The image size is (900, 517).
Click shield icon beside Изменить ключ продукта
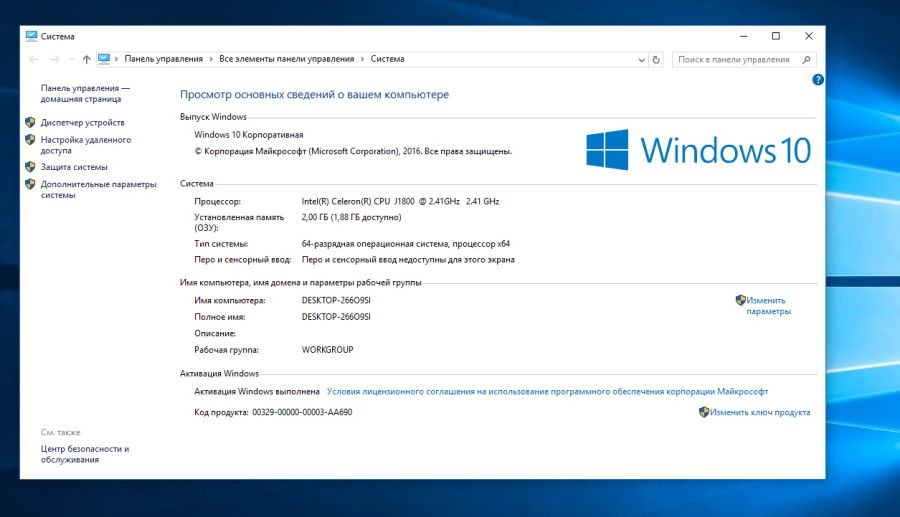coord(704,412)
